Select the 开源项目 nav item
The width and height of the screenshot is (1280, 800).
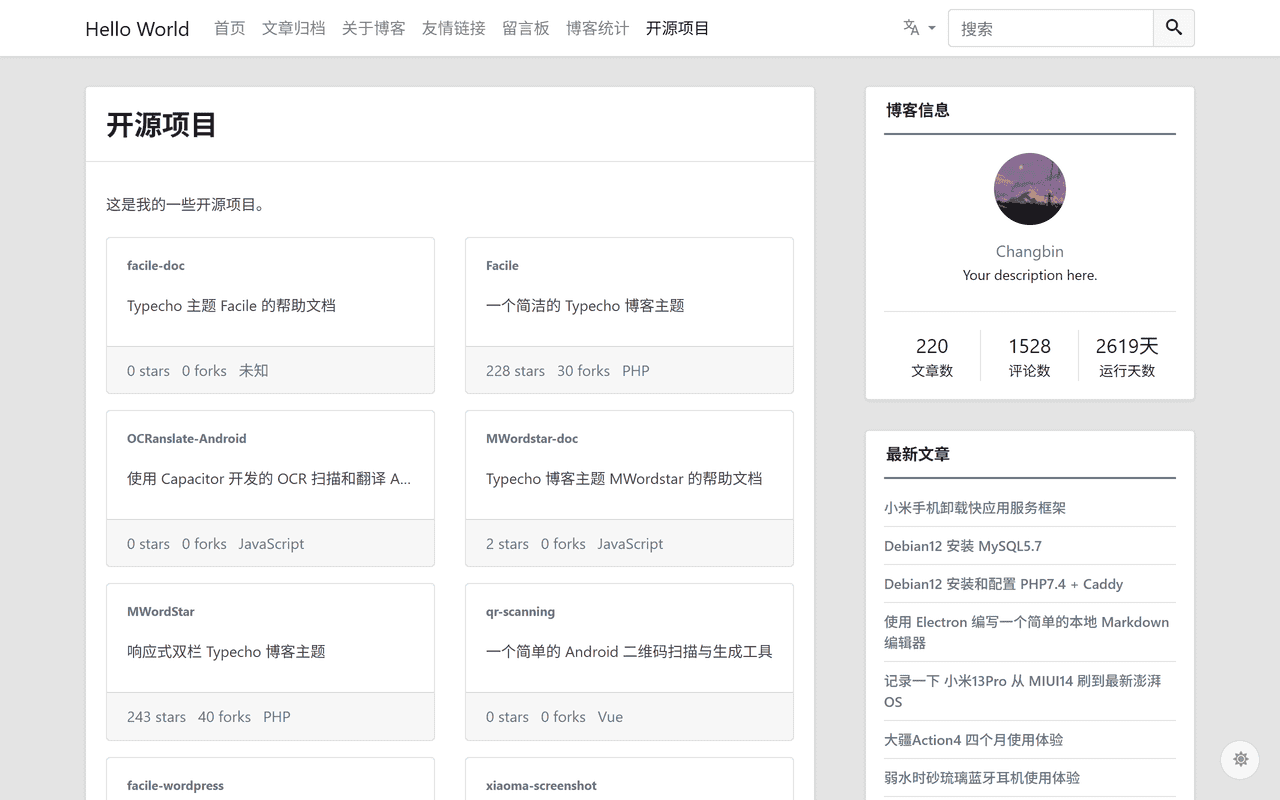[x=677, y=28]
